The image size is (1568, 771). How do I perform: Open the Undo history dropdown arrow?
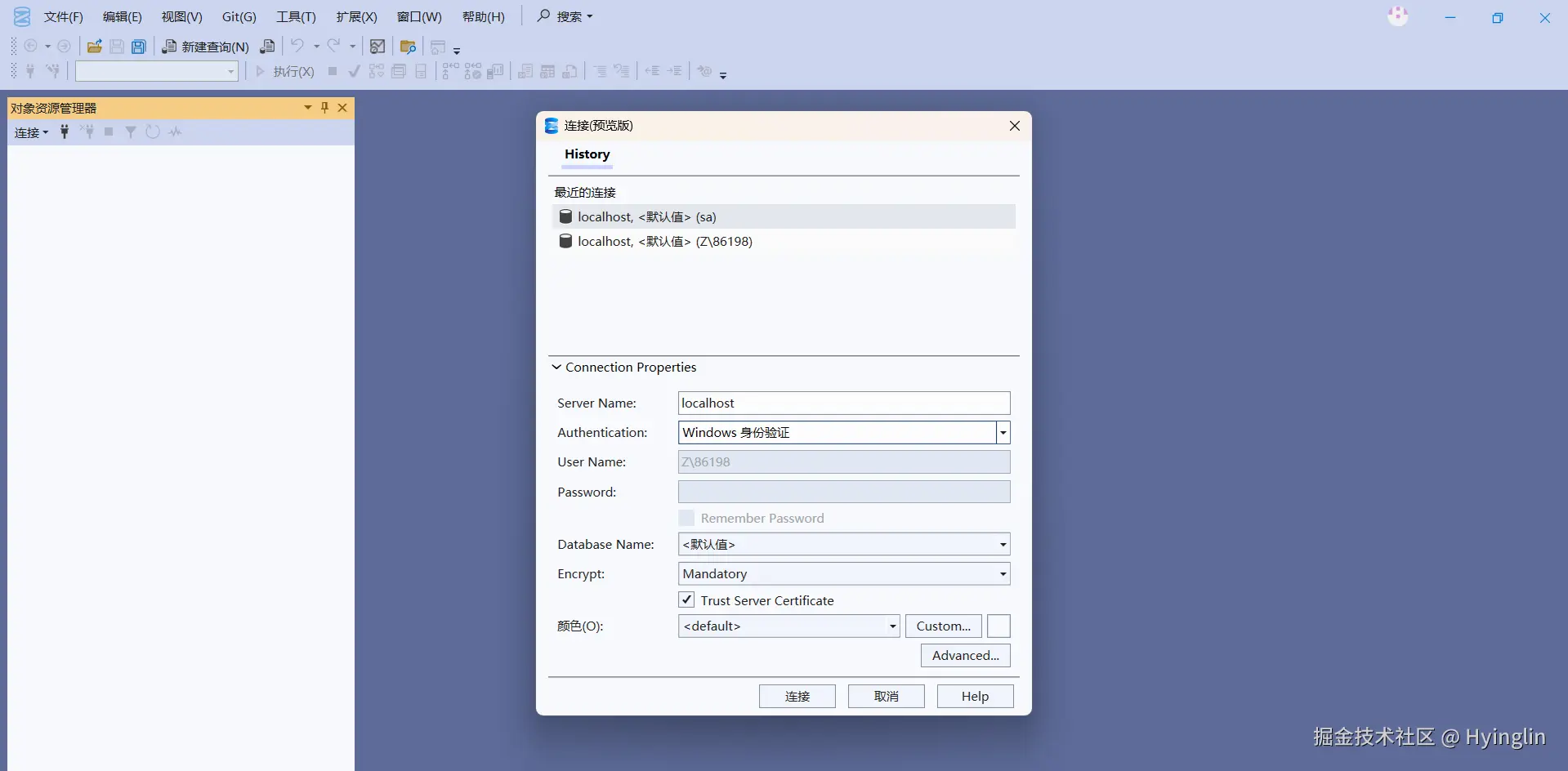(x=316, y=47)
